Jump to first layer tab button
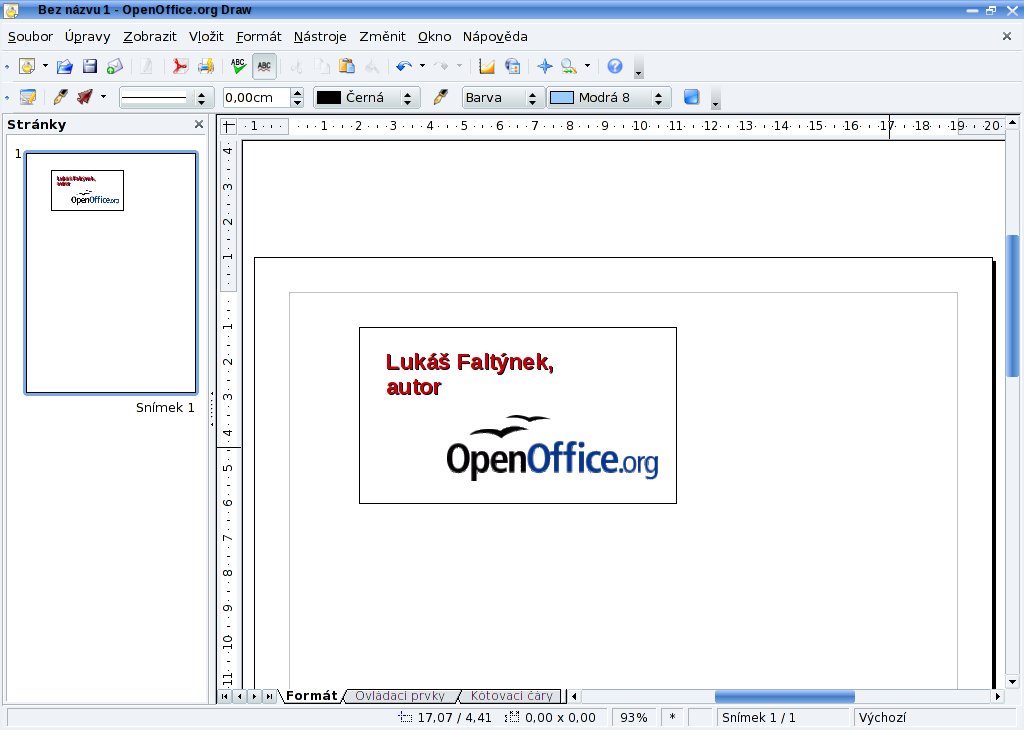 [225, 697]
